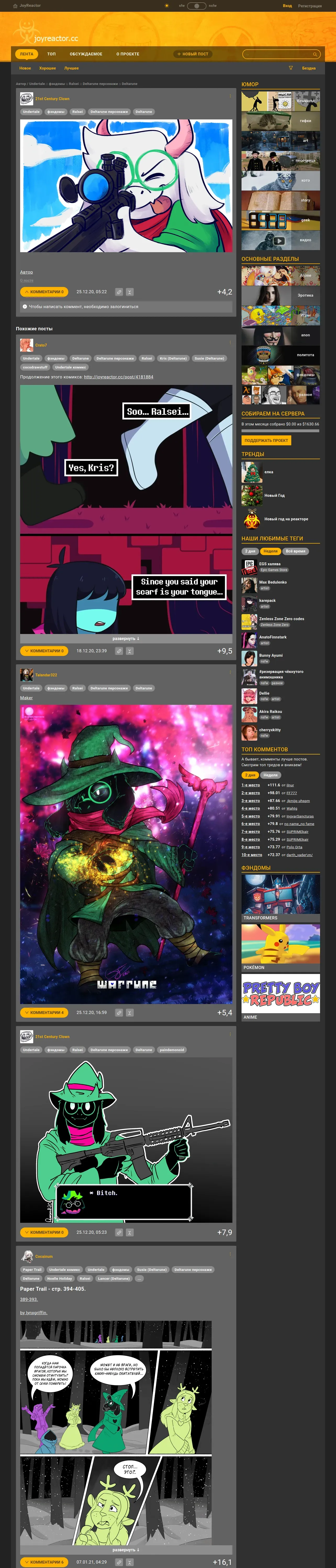Open О ПРОЕКТЕ menu item
The width and height of the screenshot is (336, 1568).
(x=128, y=54)
